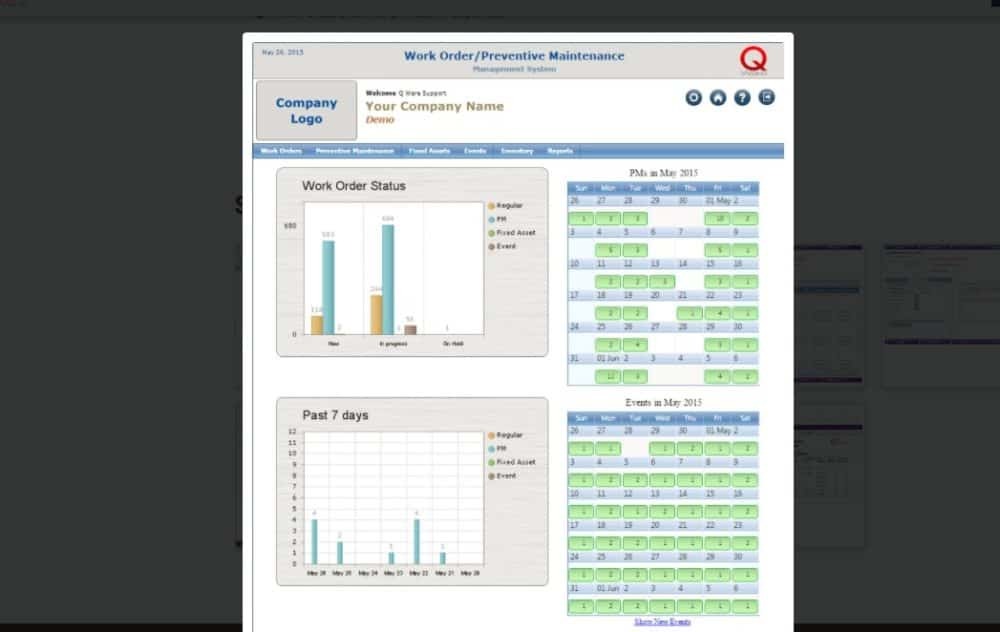The height and width of the screenshot is (632, 1000).
Task: Click Event legend swatch in Work Order Status chart
Action: pos(492,246)
